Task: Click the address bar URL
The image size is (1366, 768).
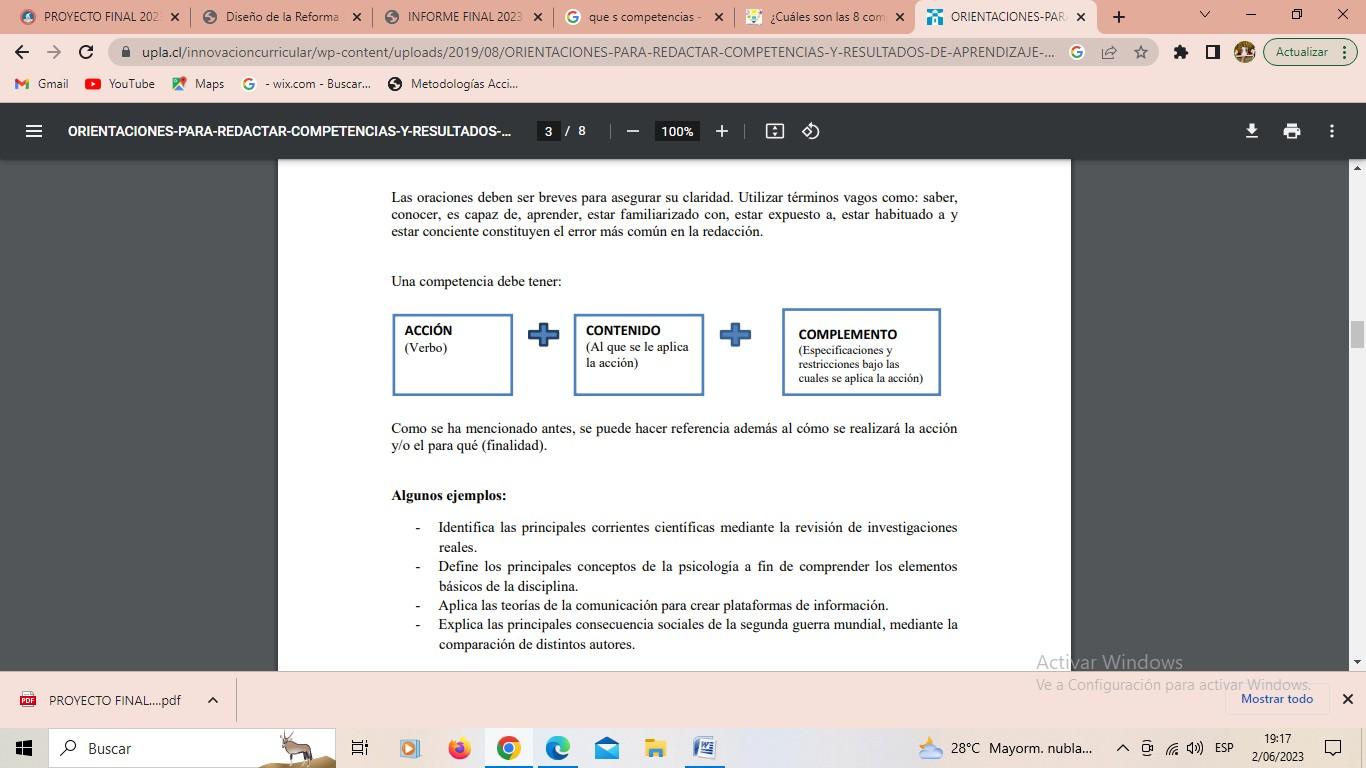Action: click(x=598, y=52)
